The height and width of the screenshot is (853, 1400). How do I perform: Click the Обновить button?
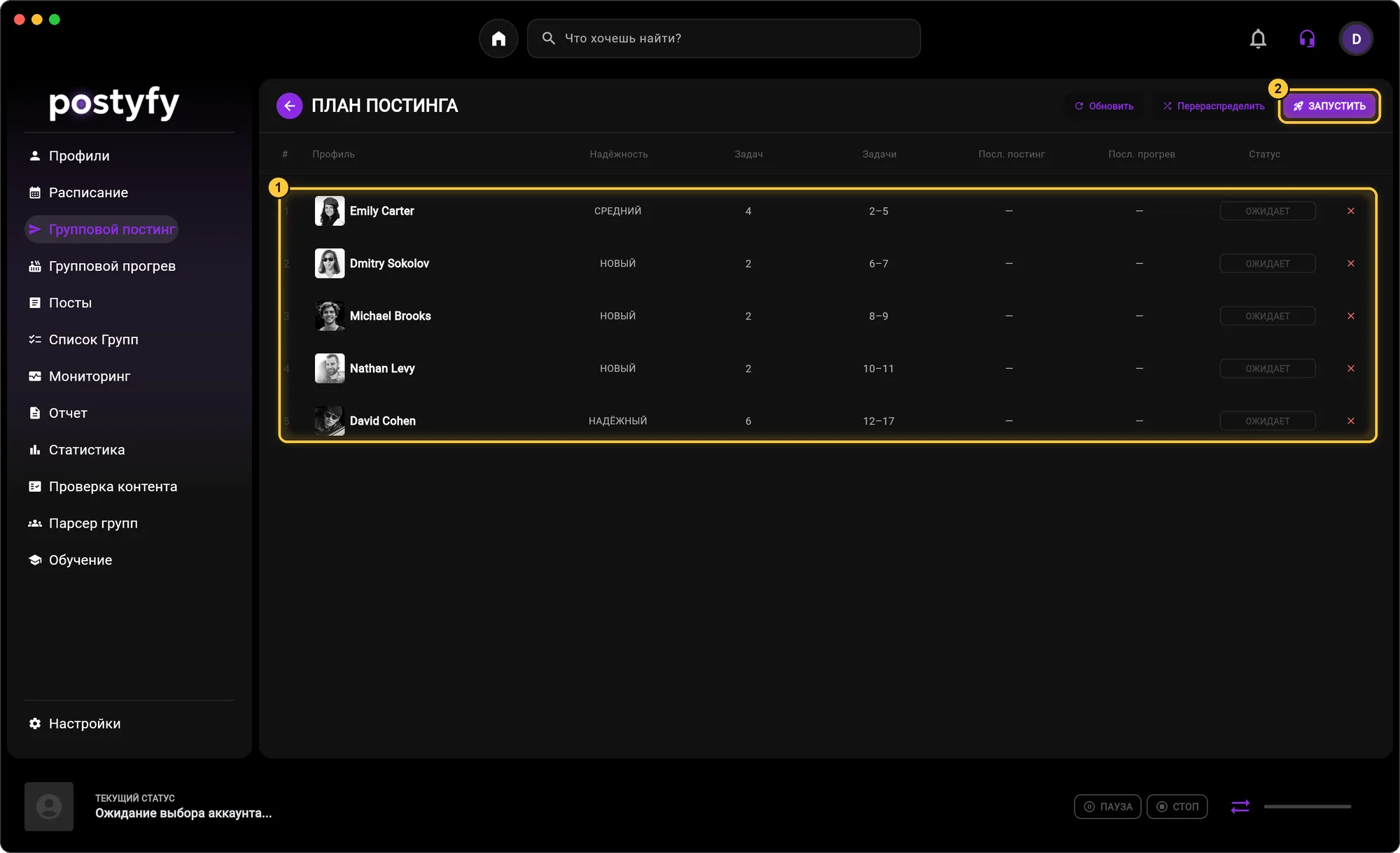tap(1104, 106)
